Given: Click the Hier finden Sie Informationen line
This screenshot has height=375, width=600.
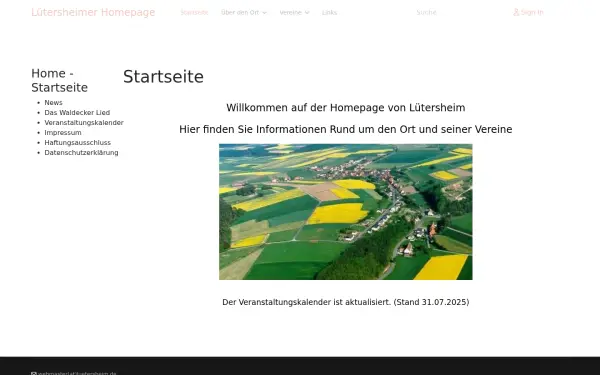Looking at the screenshot, I should pos(346,129).
